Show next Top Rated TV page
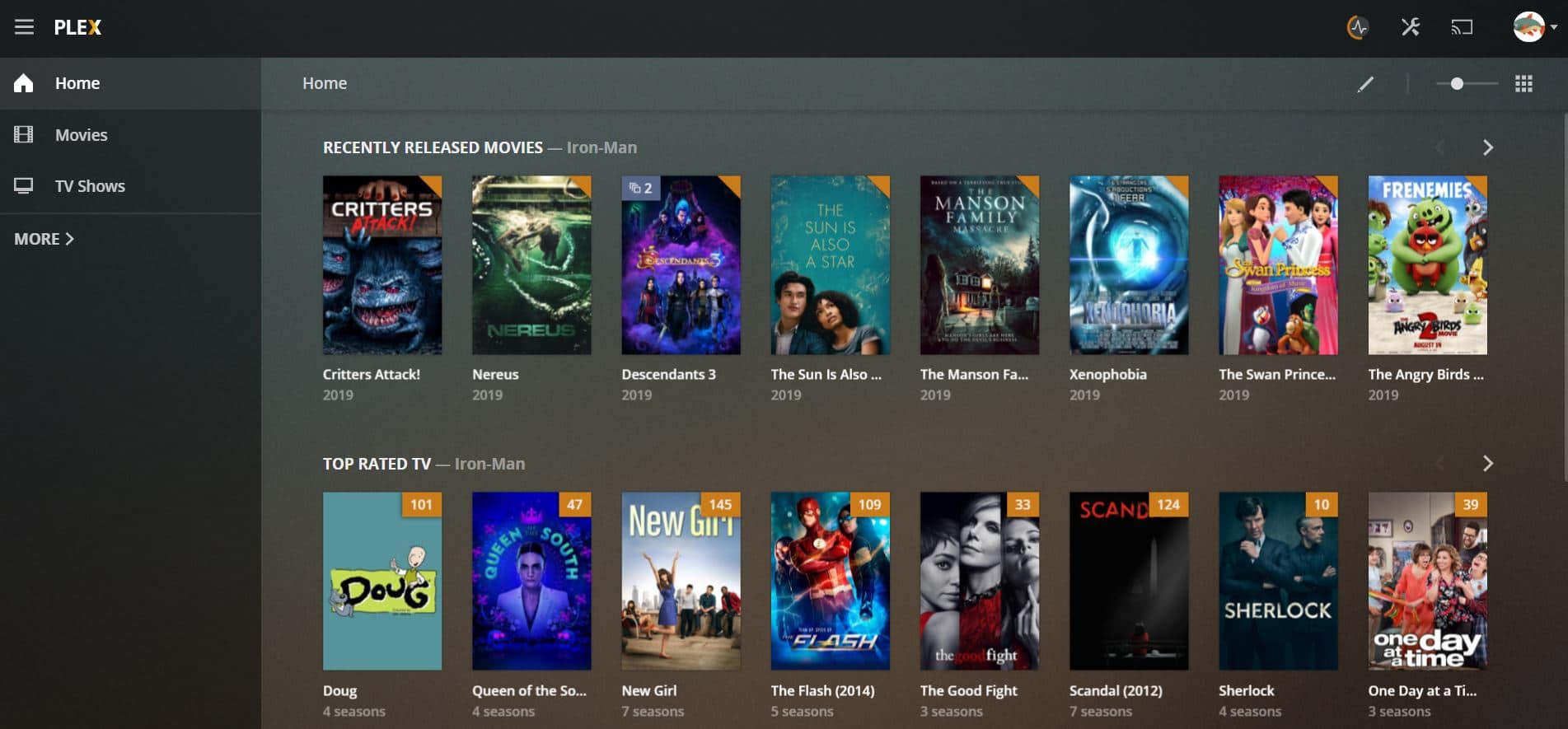 coord(1487,464)
